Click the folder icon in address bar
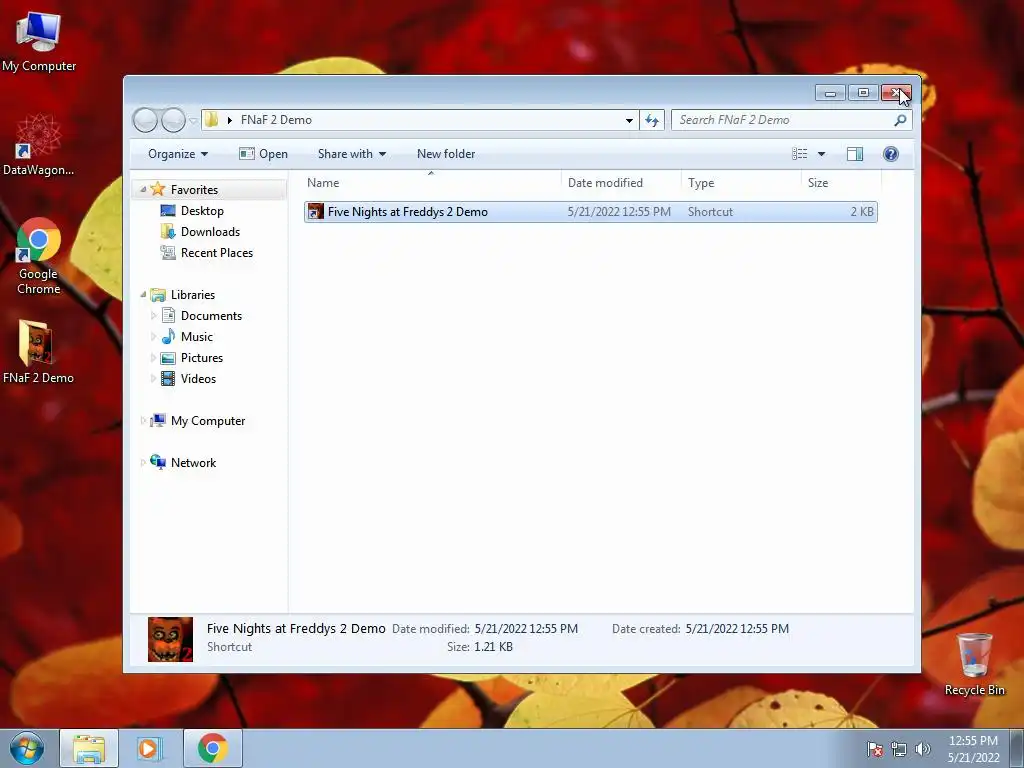Screen dimensions: 1024x768 tap(212, 120)
